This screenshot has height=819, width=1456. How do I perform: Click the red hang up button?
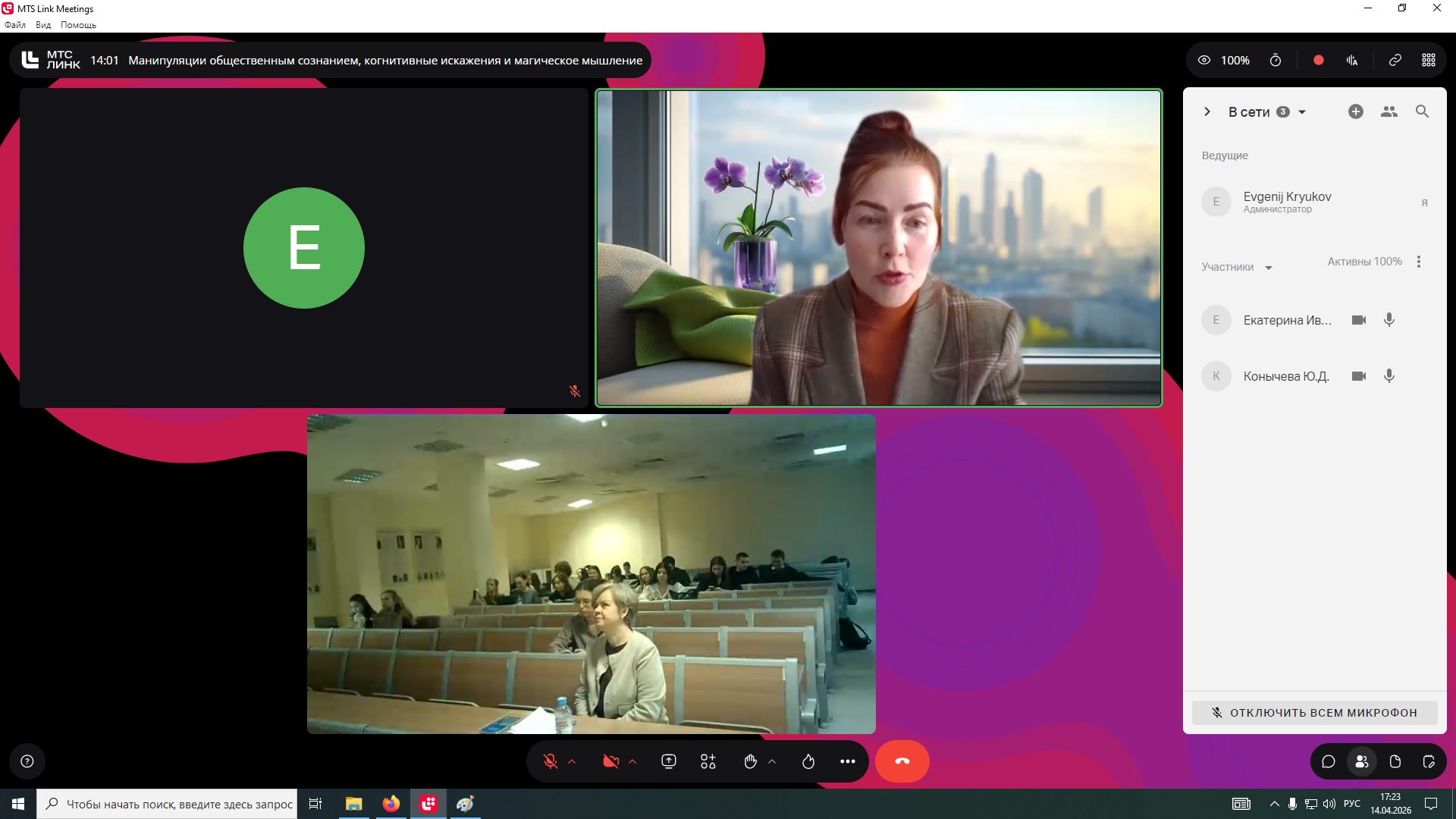click(902, 761)
